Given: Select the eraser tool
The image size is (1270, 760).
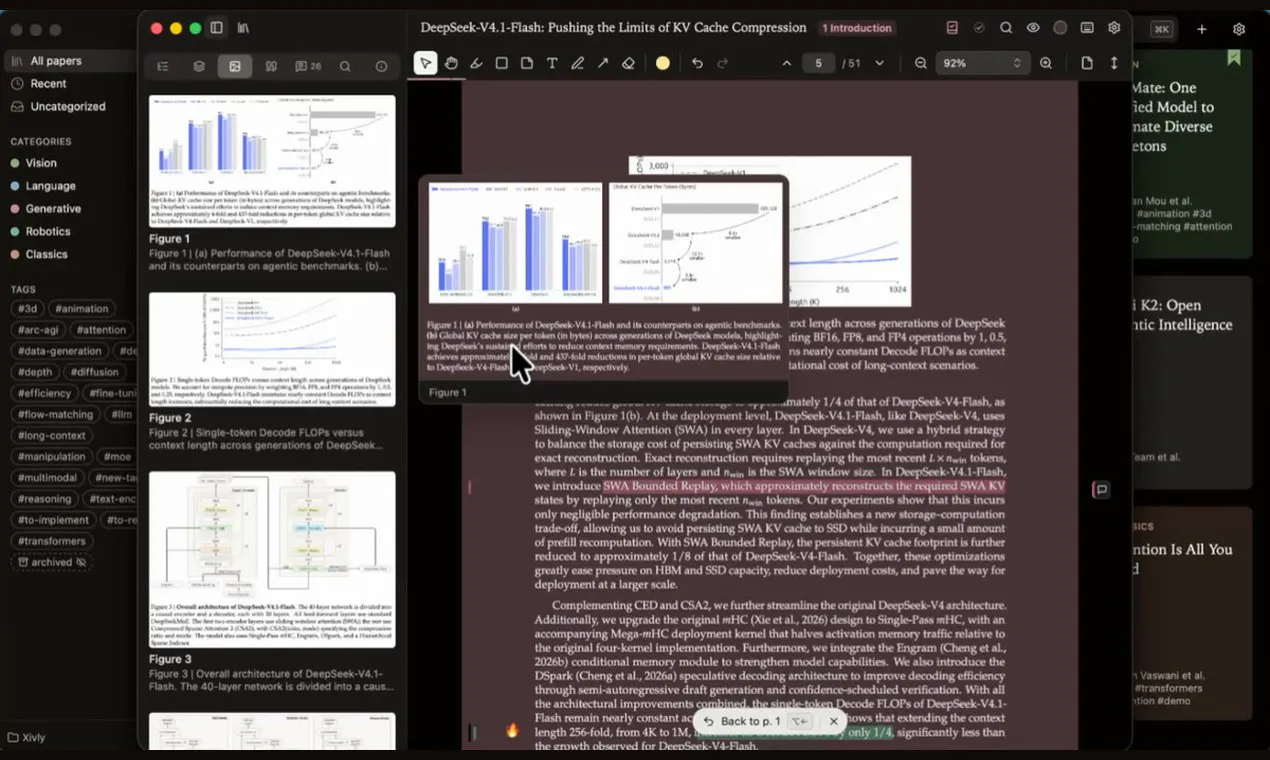Looking at the screenshot, I should coord(628,63).
